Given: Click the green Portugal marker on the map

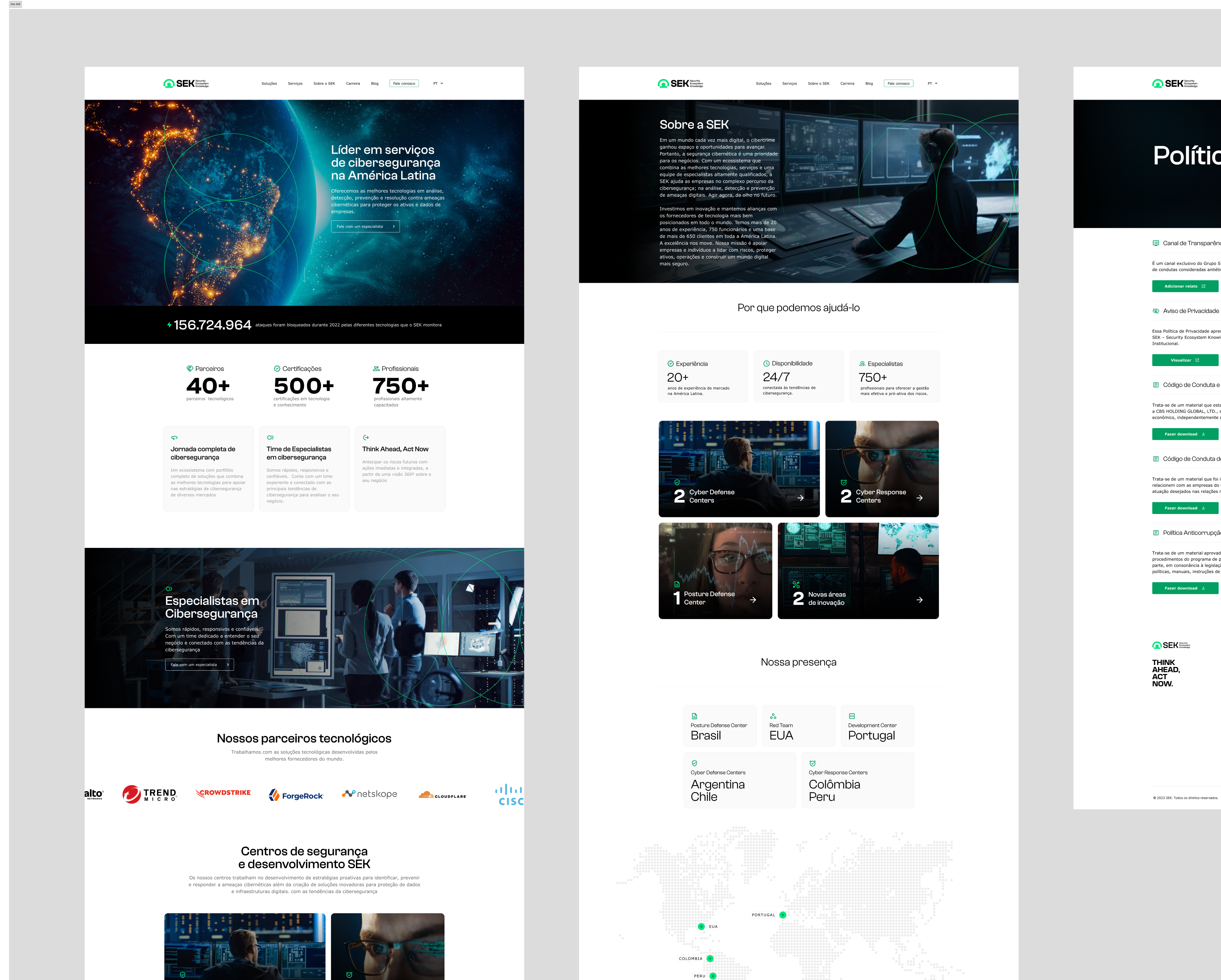Looking at the screenshot, I should click(x=782, y=915).
